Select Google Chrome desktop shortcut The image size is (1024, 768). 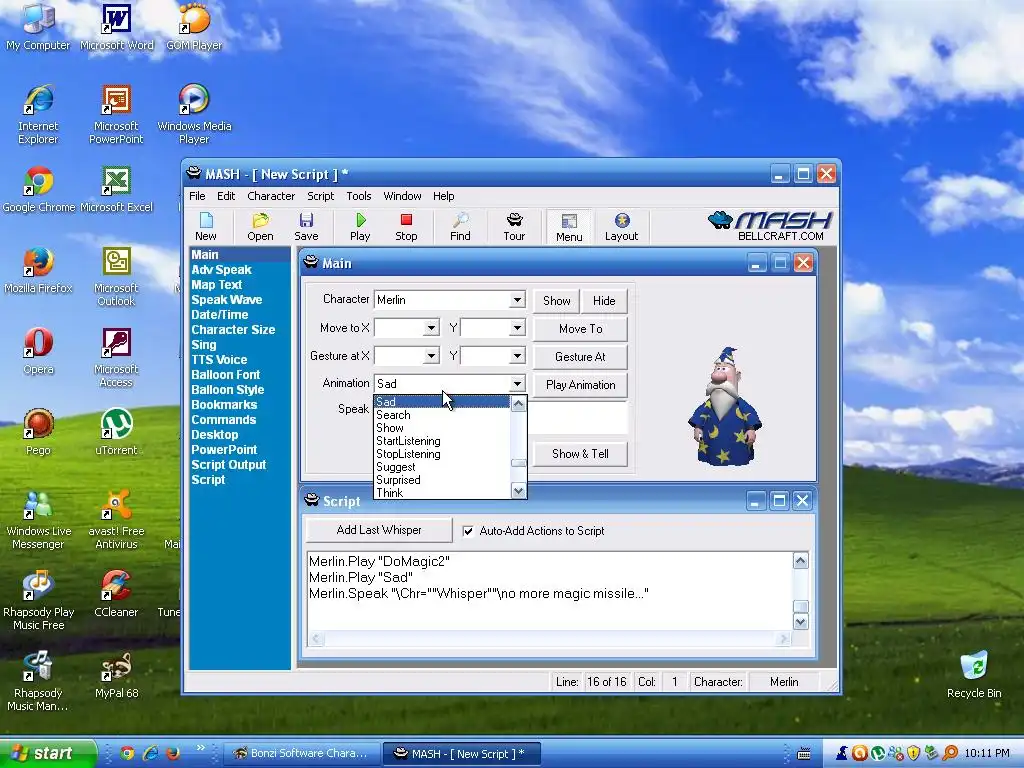[x=39, y=189]
